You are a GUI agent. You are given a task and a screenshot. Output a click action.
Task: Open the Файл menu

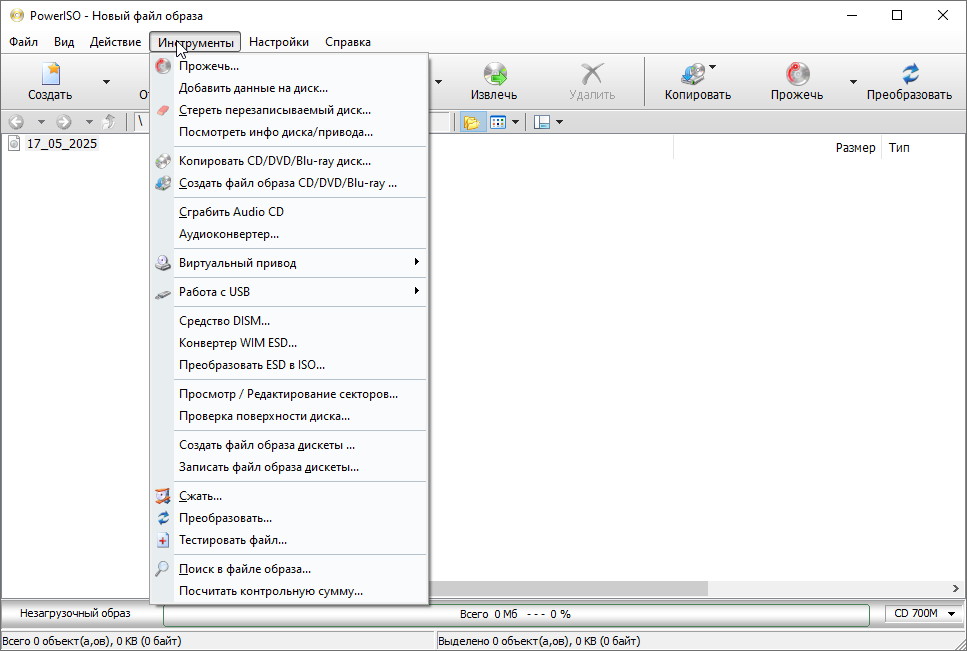[x=23, y=42]
